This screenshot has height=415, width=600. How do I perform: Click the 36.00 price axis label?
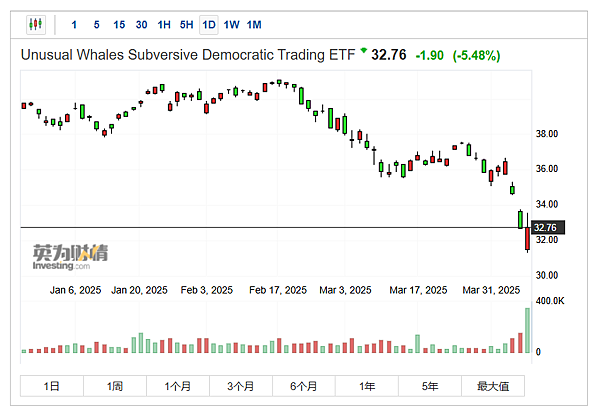547,169
